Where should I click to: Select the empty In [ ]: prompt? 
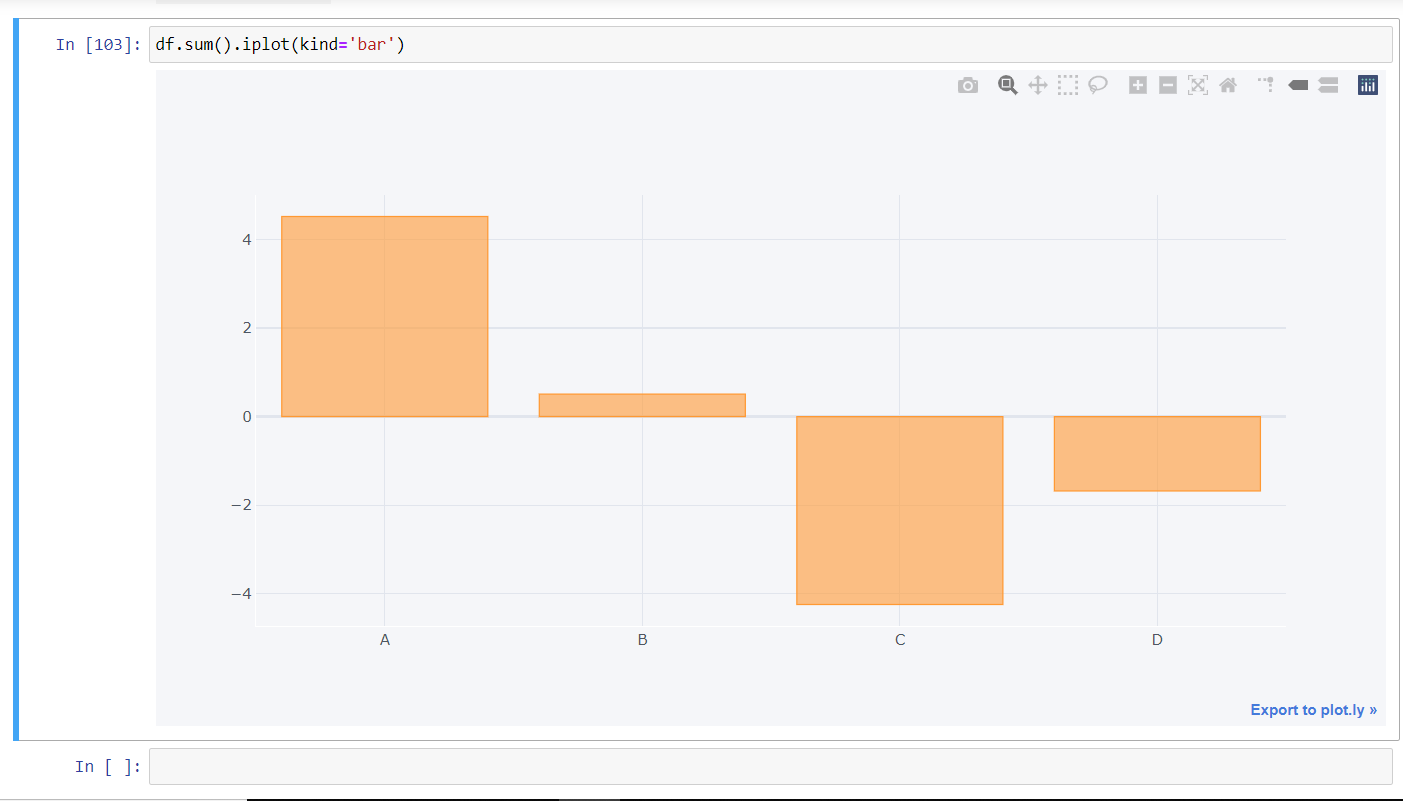(x=109, y=766)
